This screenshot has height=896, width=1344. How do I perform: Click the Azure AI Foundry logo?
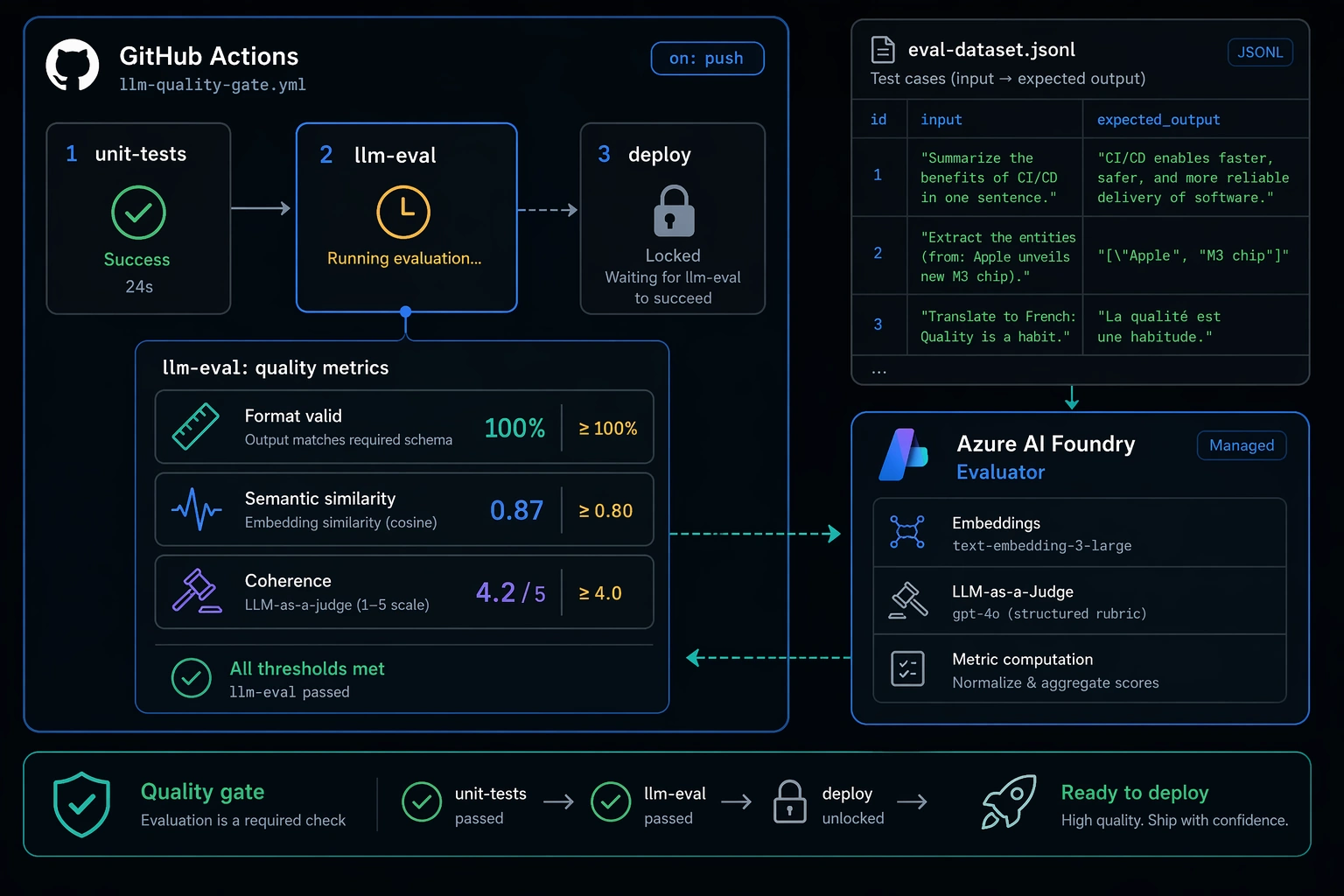click(903, 455)
